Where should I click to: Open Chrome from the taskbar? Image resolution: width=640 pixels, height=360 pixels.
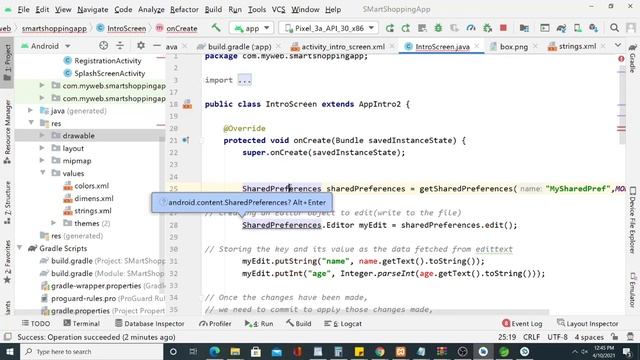click(x=380, y=351)
